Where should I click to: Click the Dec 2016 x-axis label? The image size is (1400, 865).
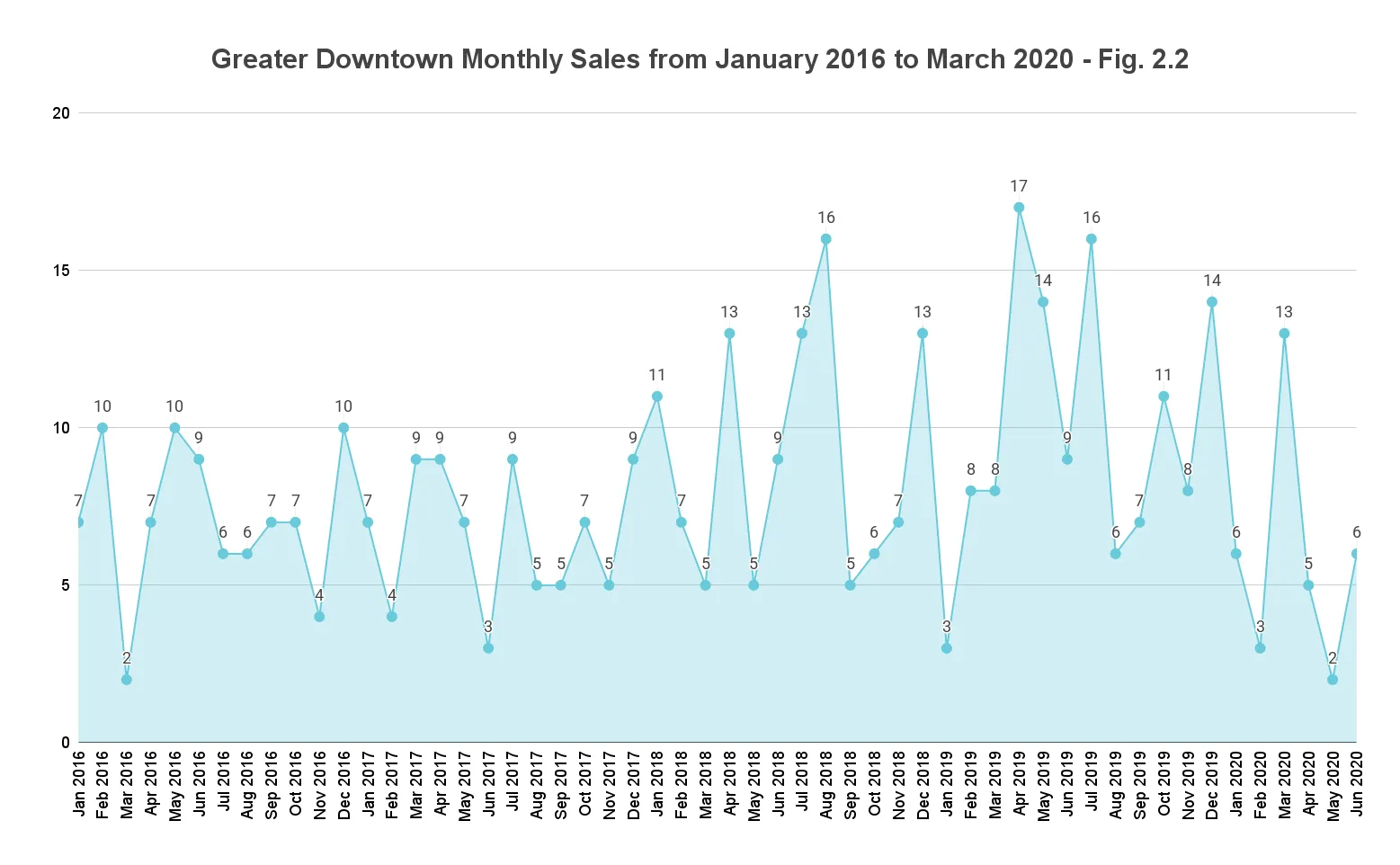(x=344, y=785)
